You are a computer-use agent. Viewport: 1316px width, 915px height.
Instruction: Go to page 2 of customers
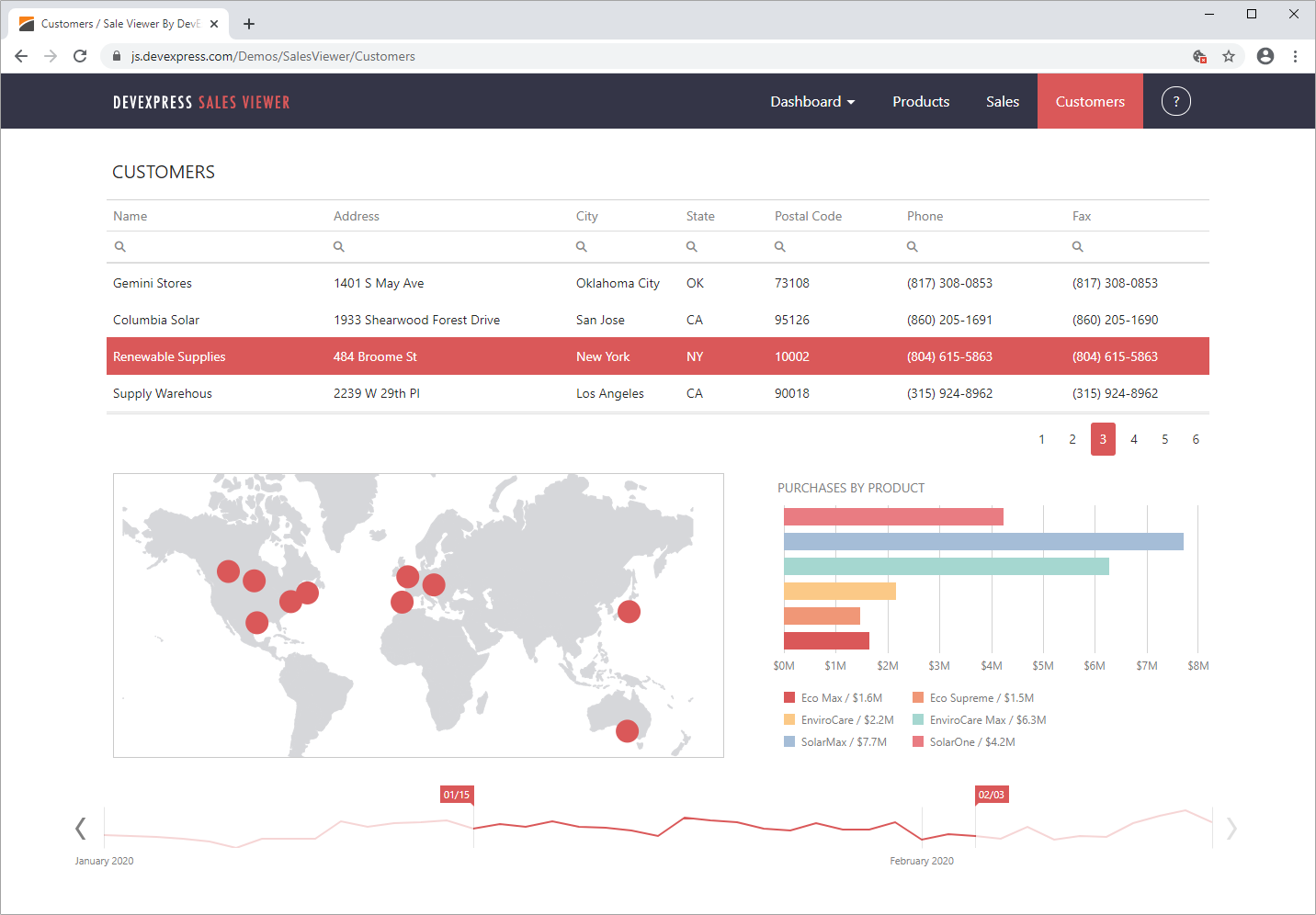point(1072,439)
